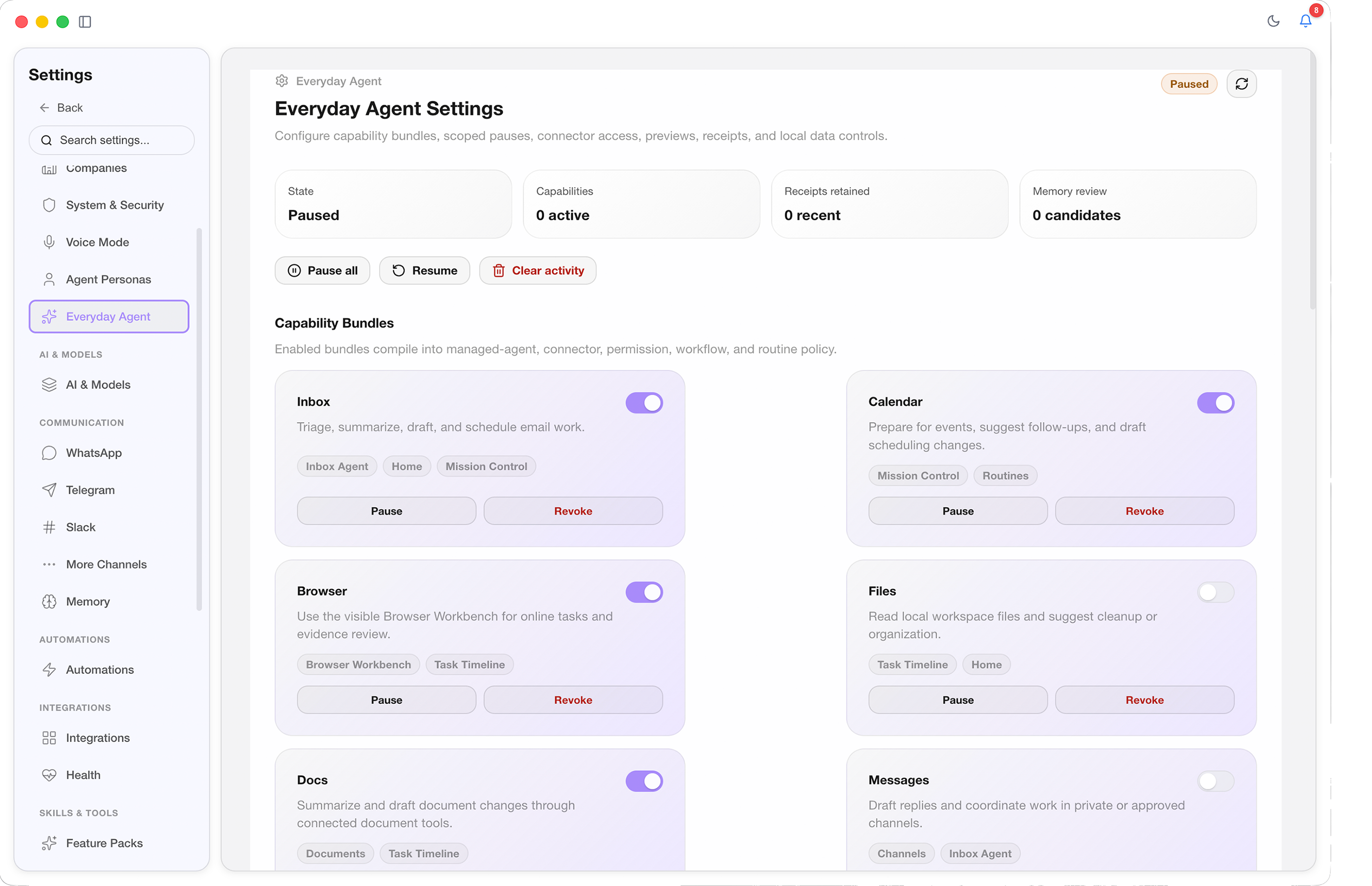1372x886 pixels.
Task: Pause the Files bundle
Action: 958,700
